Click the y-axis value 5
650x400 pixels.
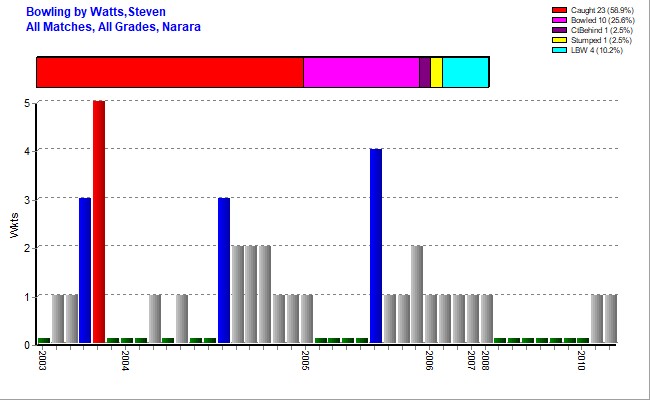(x=27, y=103)
